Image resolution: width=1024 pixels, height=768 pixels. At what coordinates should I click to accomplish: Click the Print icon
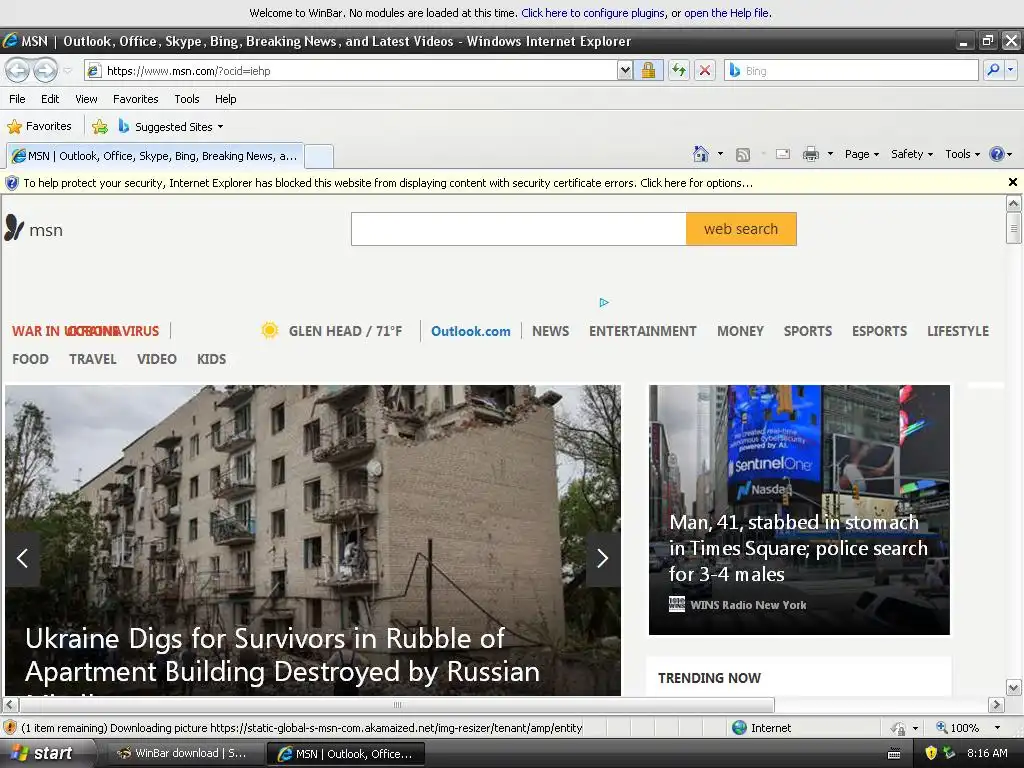point(810,154)
